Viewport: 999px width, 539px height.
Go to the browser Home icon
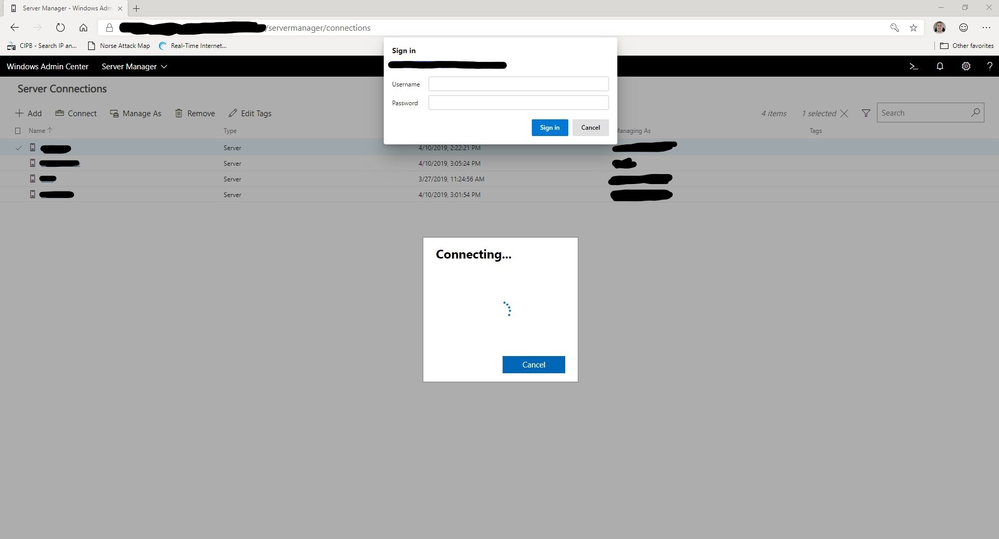[83, 27]
